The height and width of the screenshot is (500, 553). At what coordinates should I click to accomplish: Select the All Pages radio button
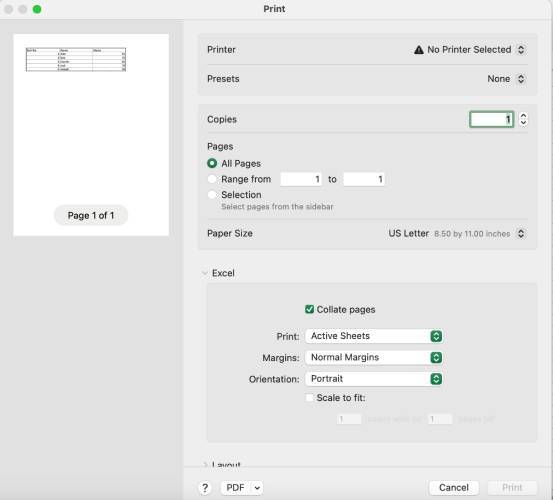pos(212,163)
